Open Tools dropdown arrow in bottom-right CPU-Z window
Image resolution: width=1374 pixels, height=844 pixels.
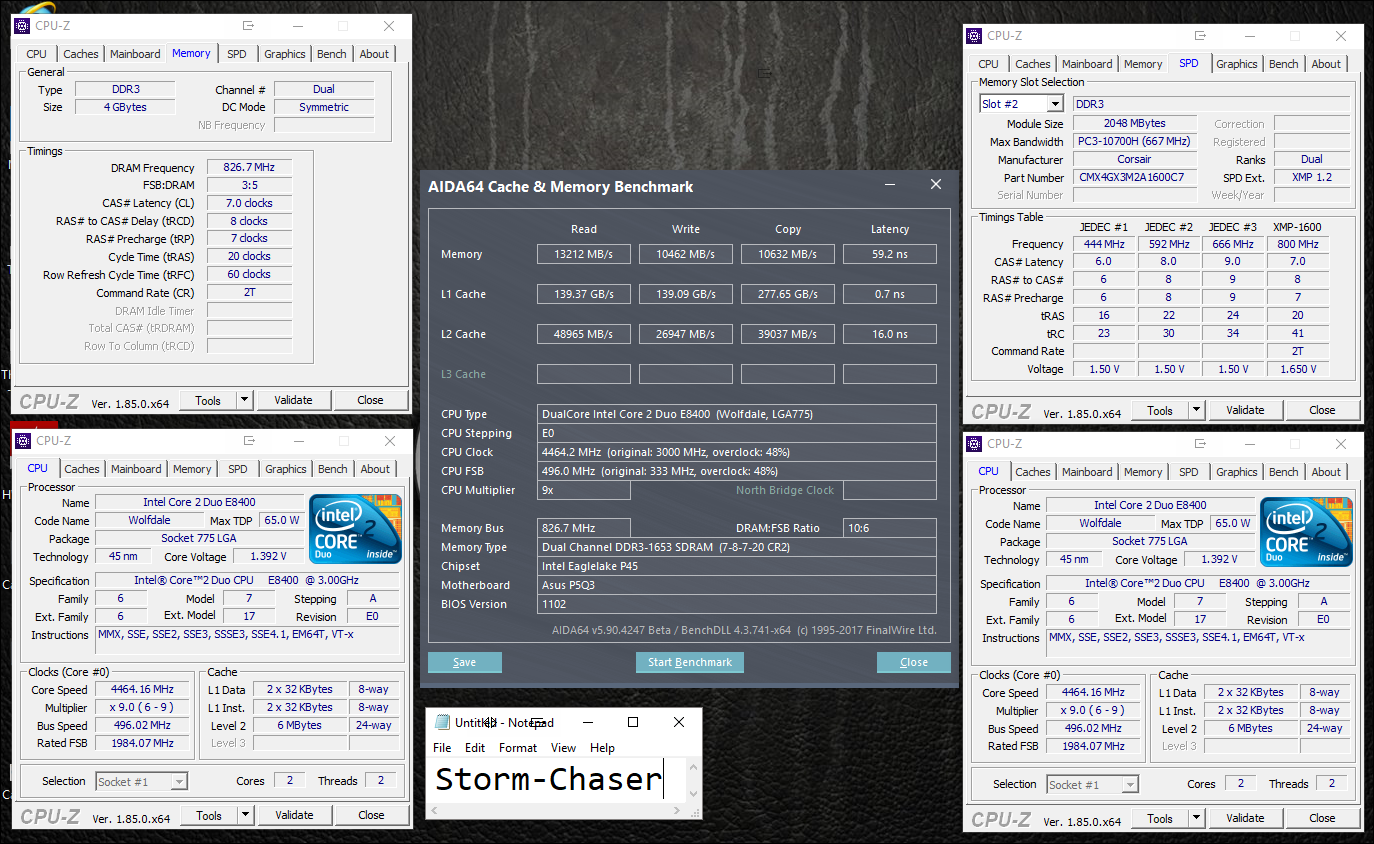pos(1196,818)
